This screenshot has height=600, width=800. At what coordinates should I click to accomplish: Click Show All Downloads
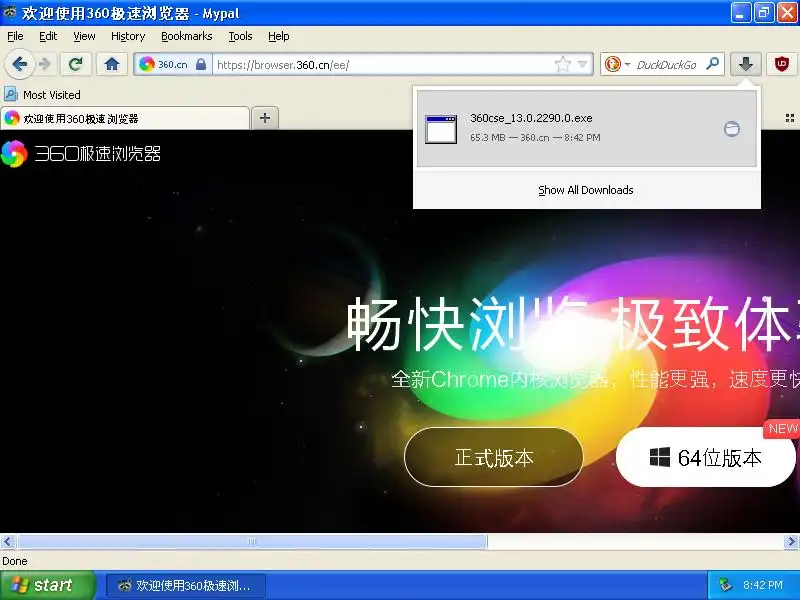point(586,190)
